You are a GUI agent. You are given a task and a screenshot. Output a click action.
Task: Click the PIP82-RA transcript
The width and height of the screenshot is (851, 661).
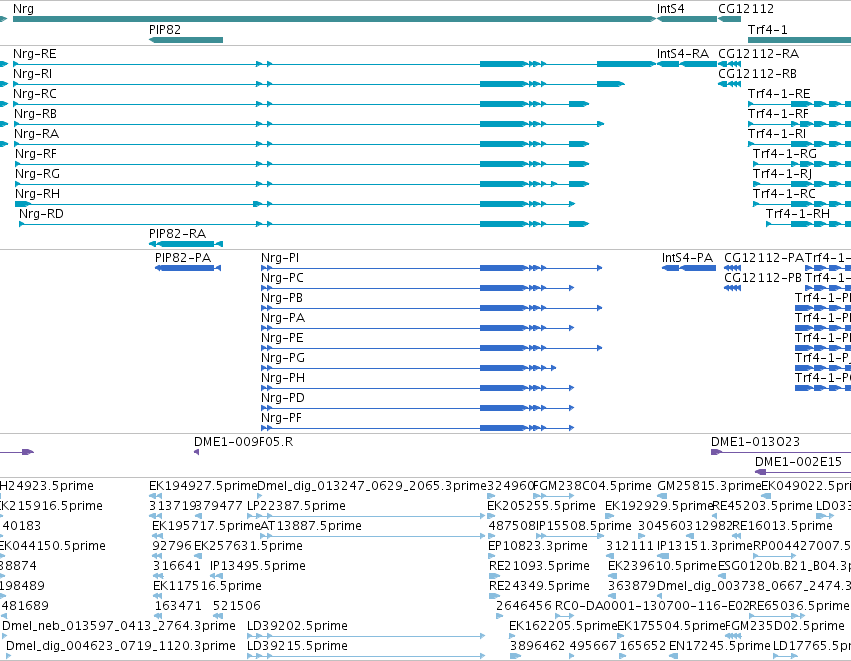pyautogui.click(x=177, y=234)
